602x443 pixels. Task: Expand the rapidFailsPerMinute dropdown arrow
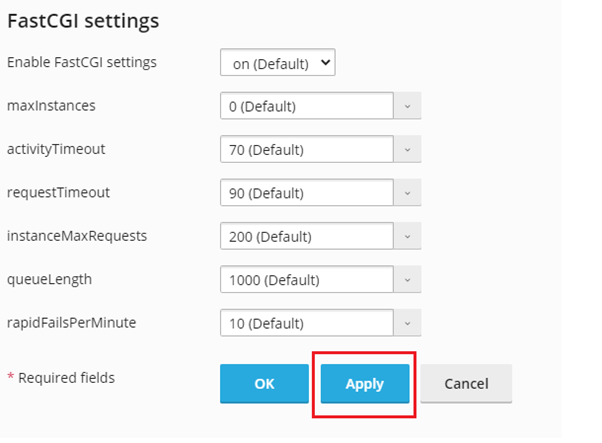pos(407,323)
